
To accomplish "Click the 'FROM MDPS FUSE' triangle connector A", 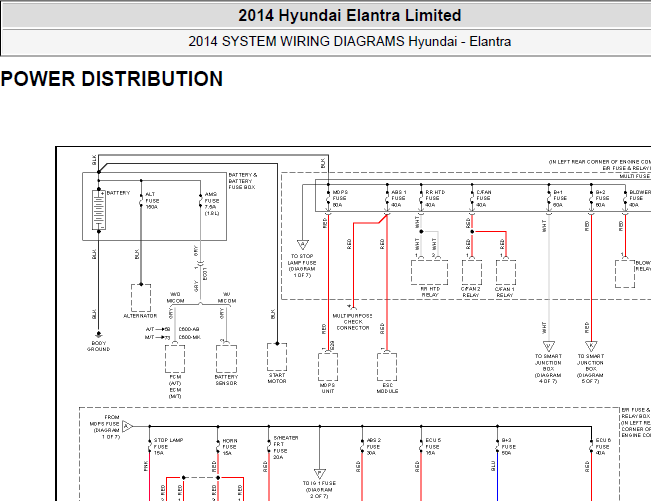I will [127, 426].
